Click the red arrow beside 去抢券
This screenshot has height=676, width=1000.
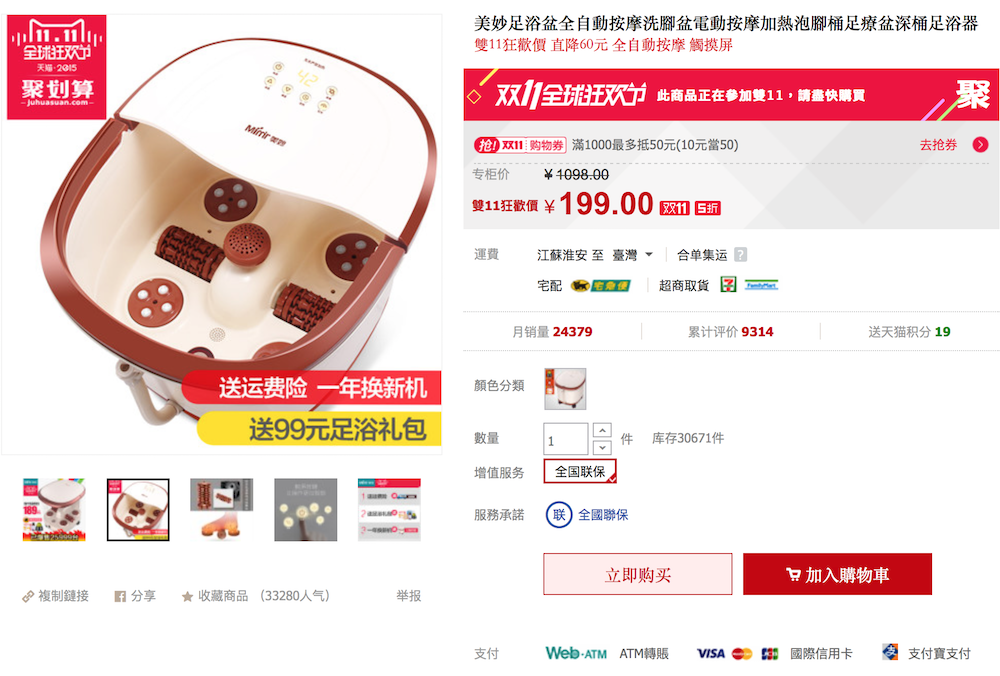[x=980, y=145]
